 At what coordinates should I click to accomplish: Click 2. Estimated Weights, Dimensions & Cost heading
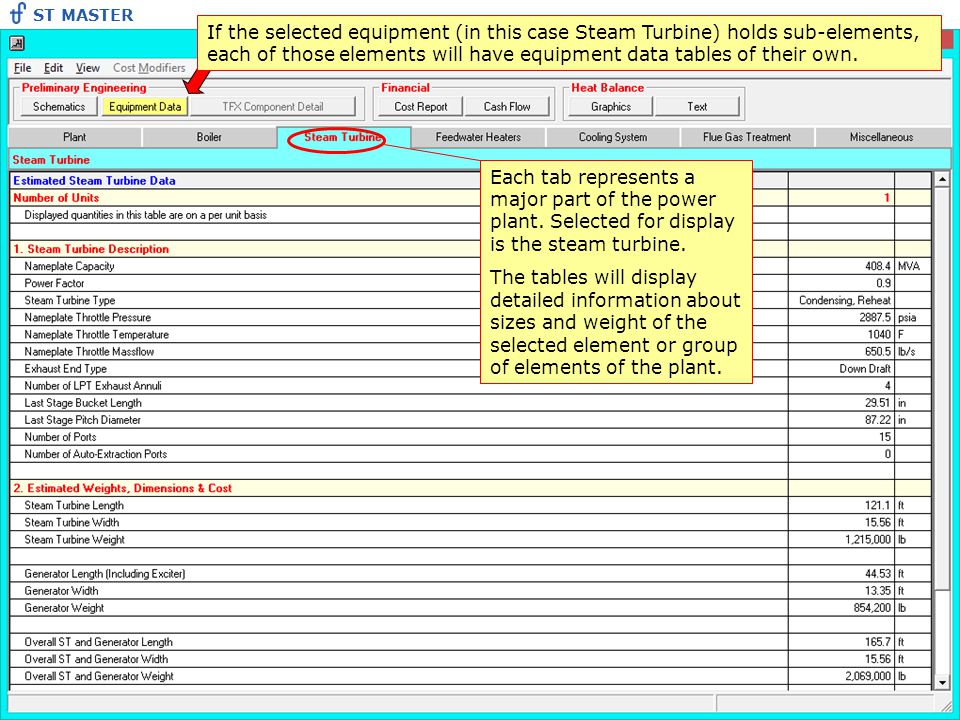click(x=122, y=489)
